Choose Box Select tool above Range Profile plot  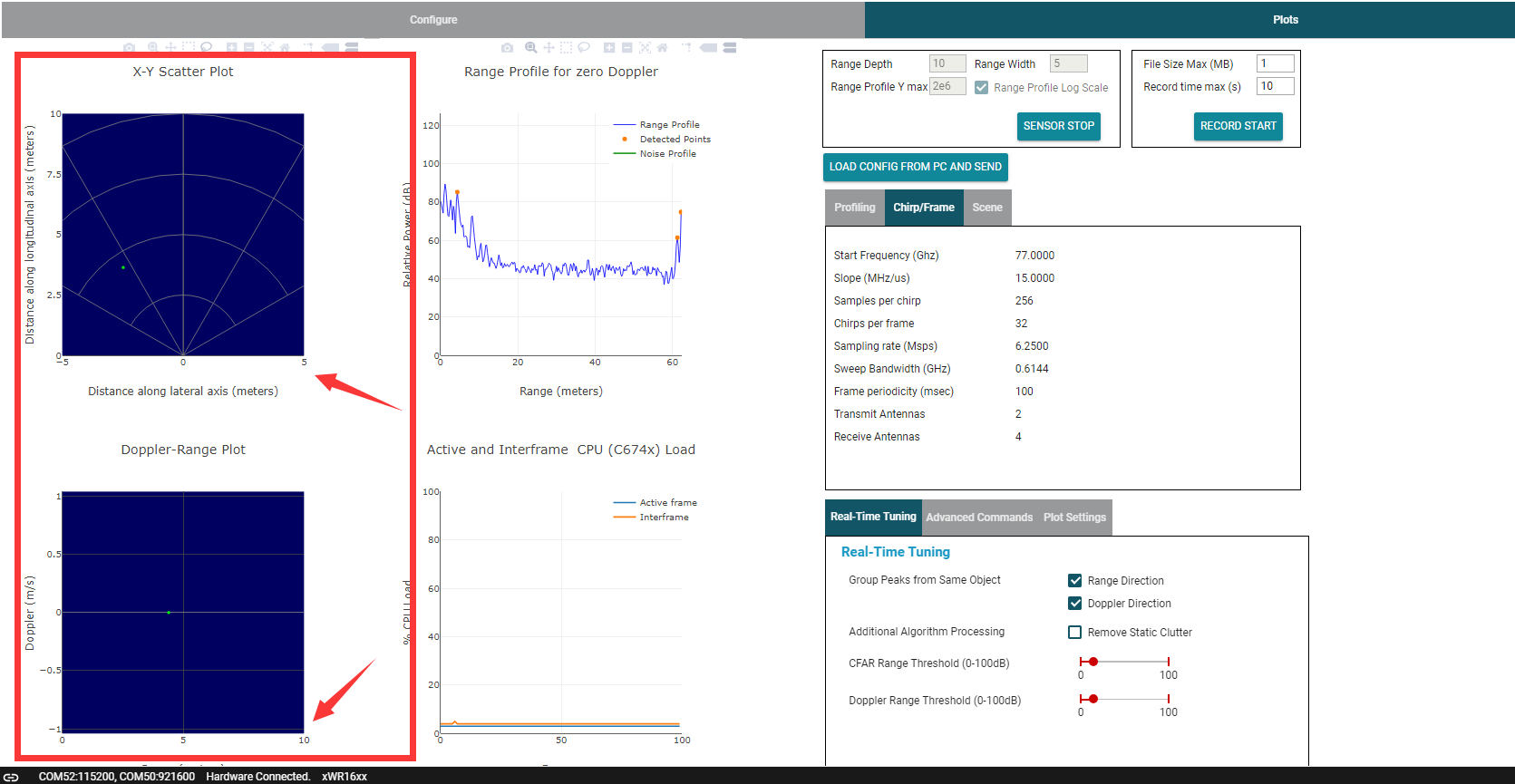pos(566,47)
